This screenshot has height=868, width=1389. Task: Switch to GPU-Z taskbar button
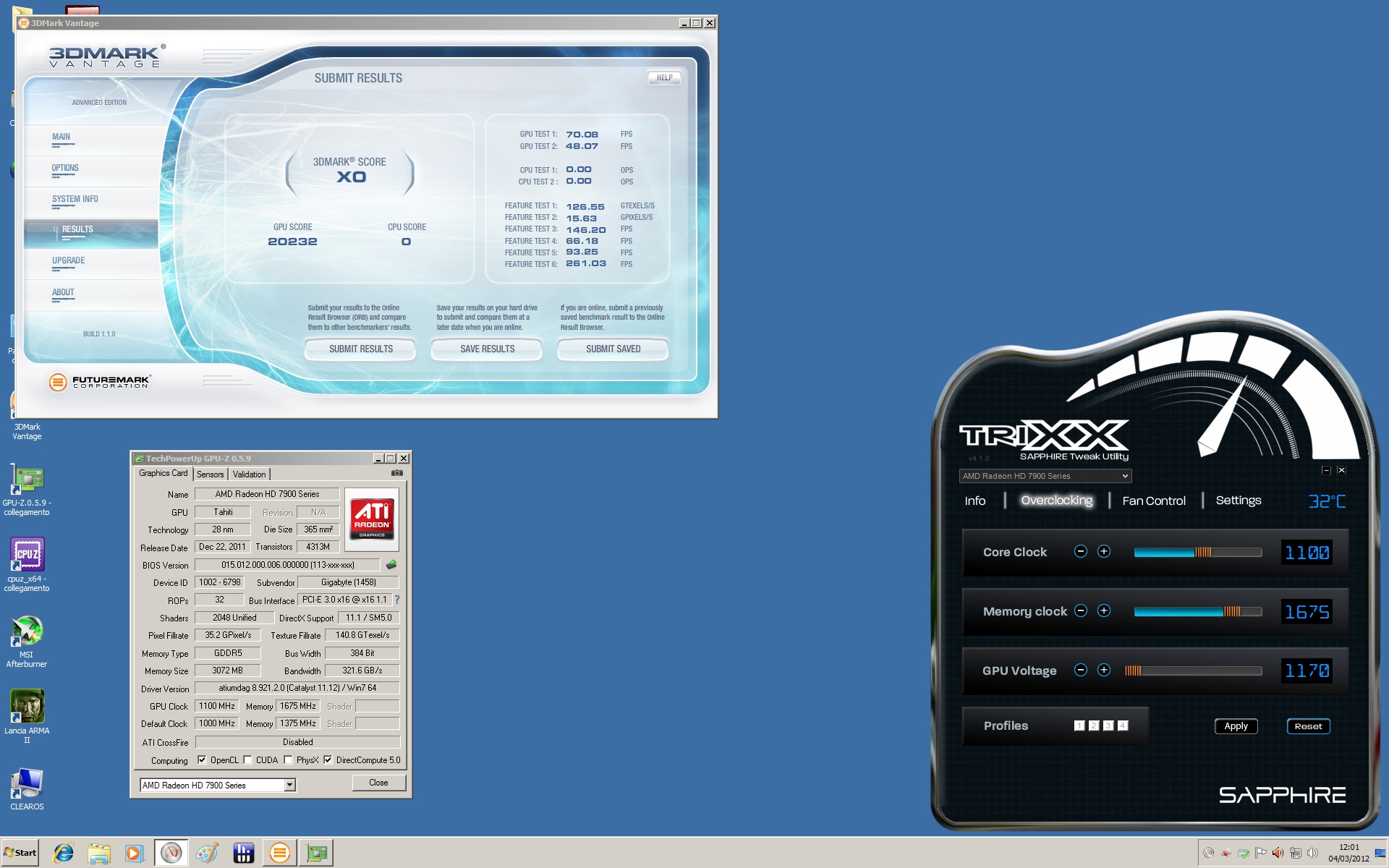tap(316, 853)
